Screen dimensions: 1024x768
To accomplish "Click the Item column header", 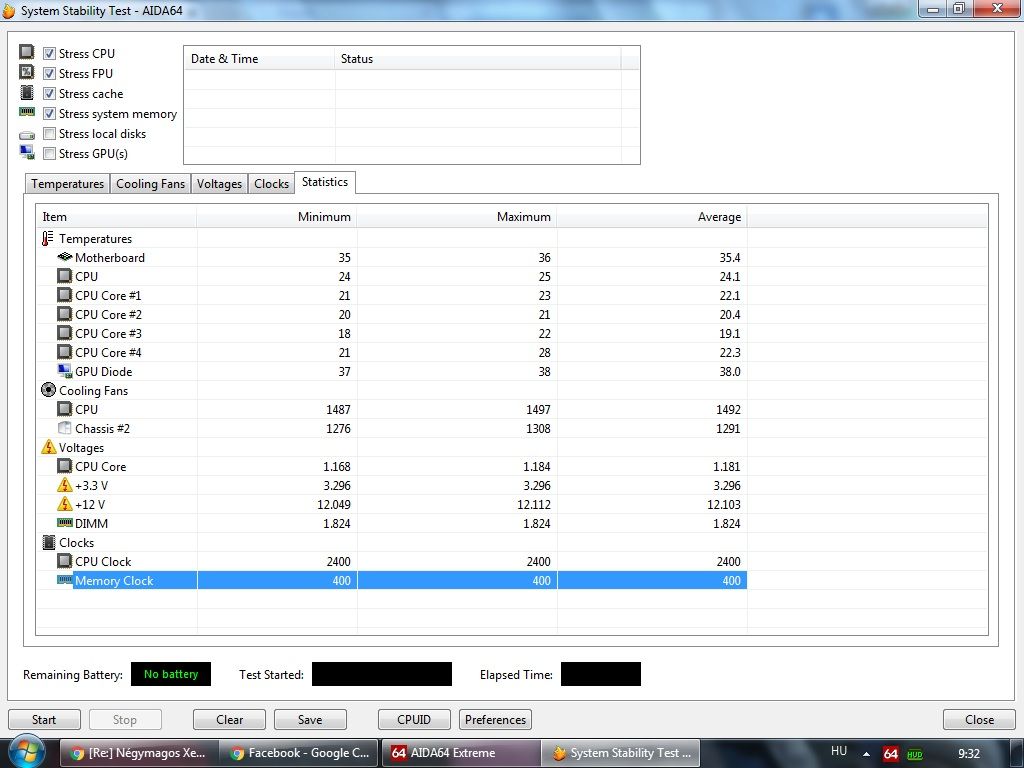I will [116, 217].
